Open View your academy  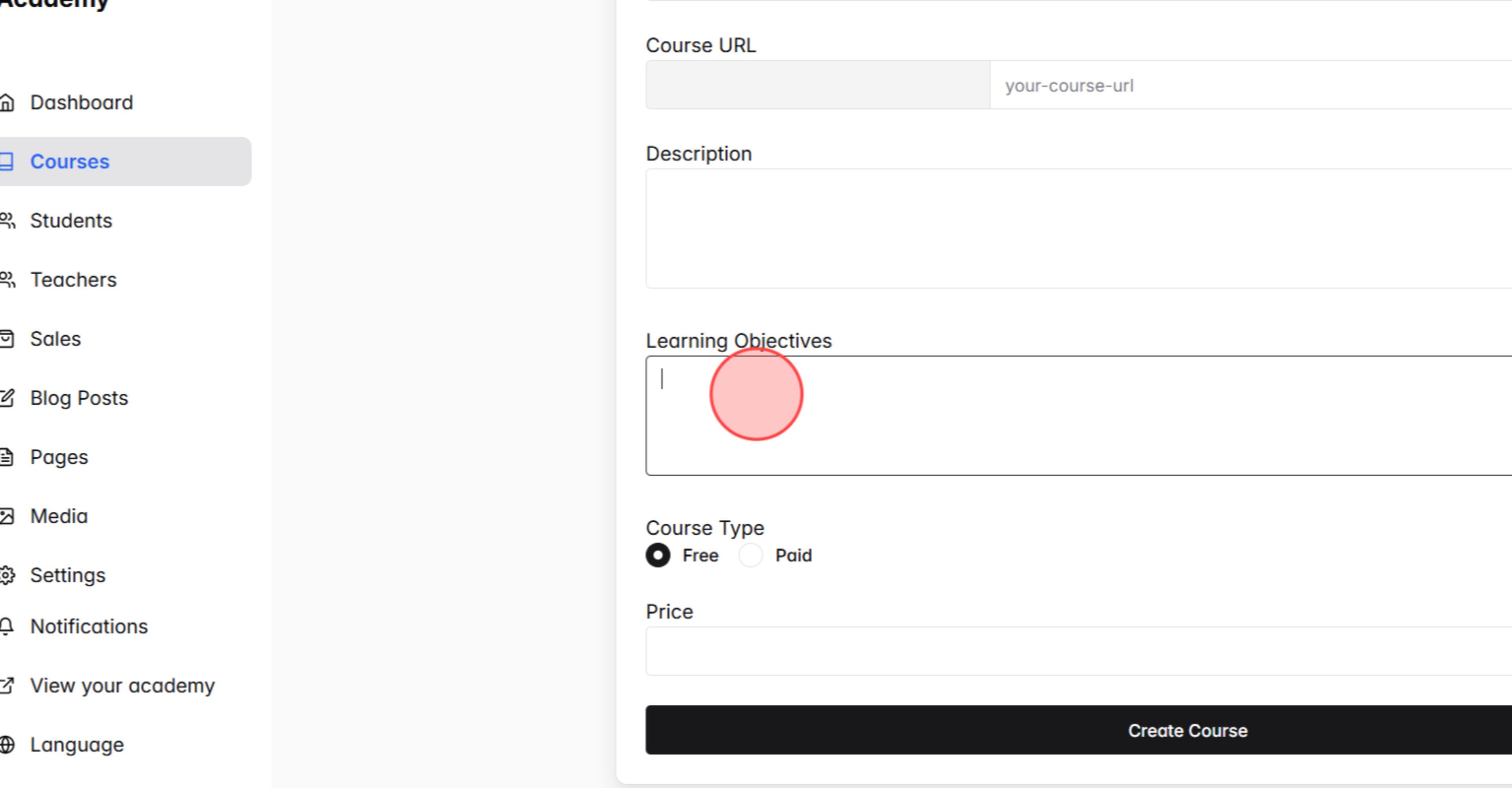pyautogui.click(x=122, y=685)
